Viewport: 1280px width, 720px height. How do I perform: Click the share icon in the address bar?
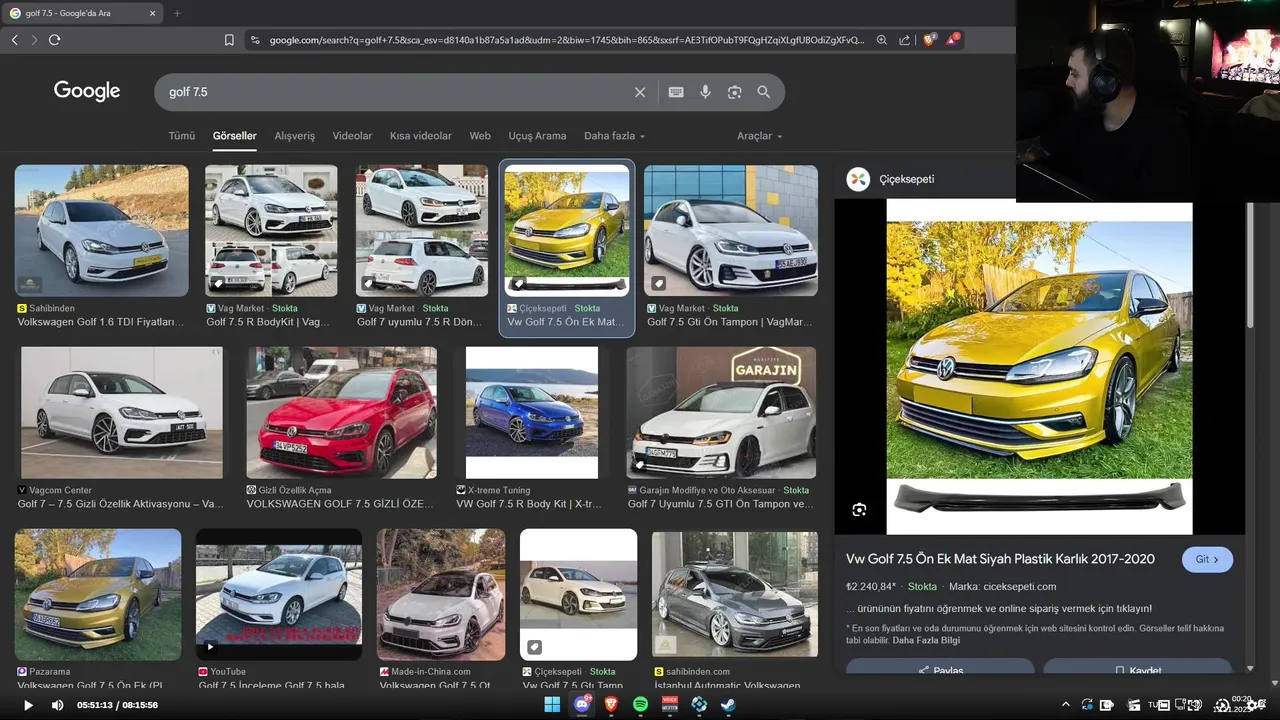(x=905, y=40)
